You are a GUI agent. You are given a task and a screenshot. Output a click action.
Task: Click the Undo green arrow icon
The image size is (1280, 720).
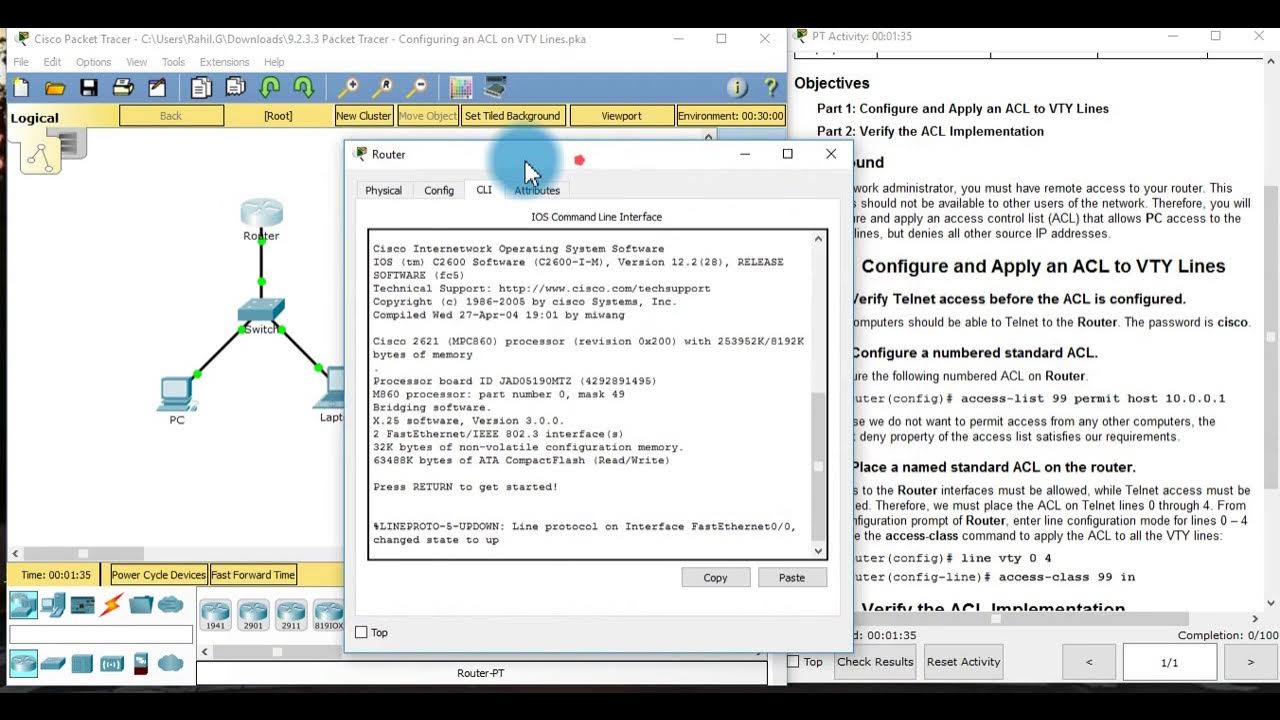[269, 88]
